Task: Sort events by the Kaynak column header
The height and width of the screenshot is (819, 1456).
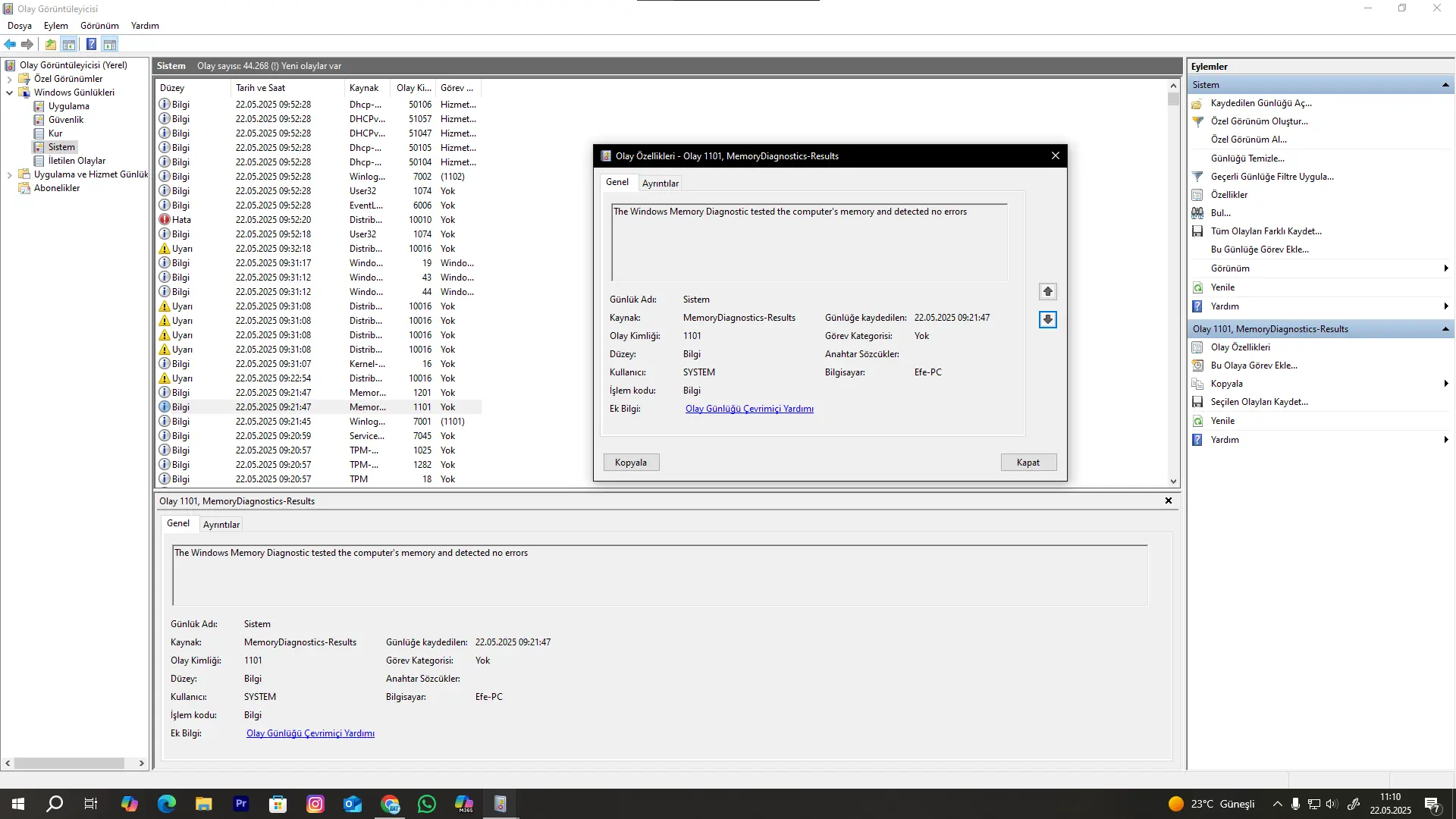Action: tap(367, 88)
